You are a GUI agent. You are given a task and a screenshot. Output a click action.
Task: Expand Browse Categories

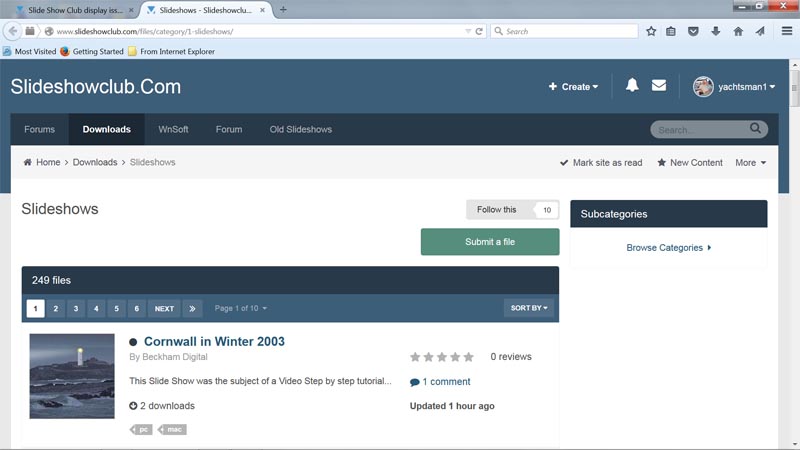(x=668, y=248)
